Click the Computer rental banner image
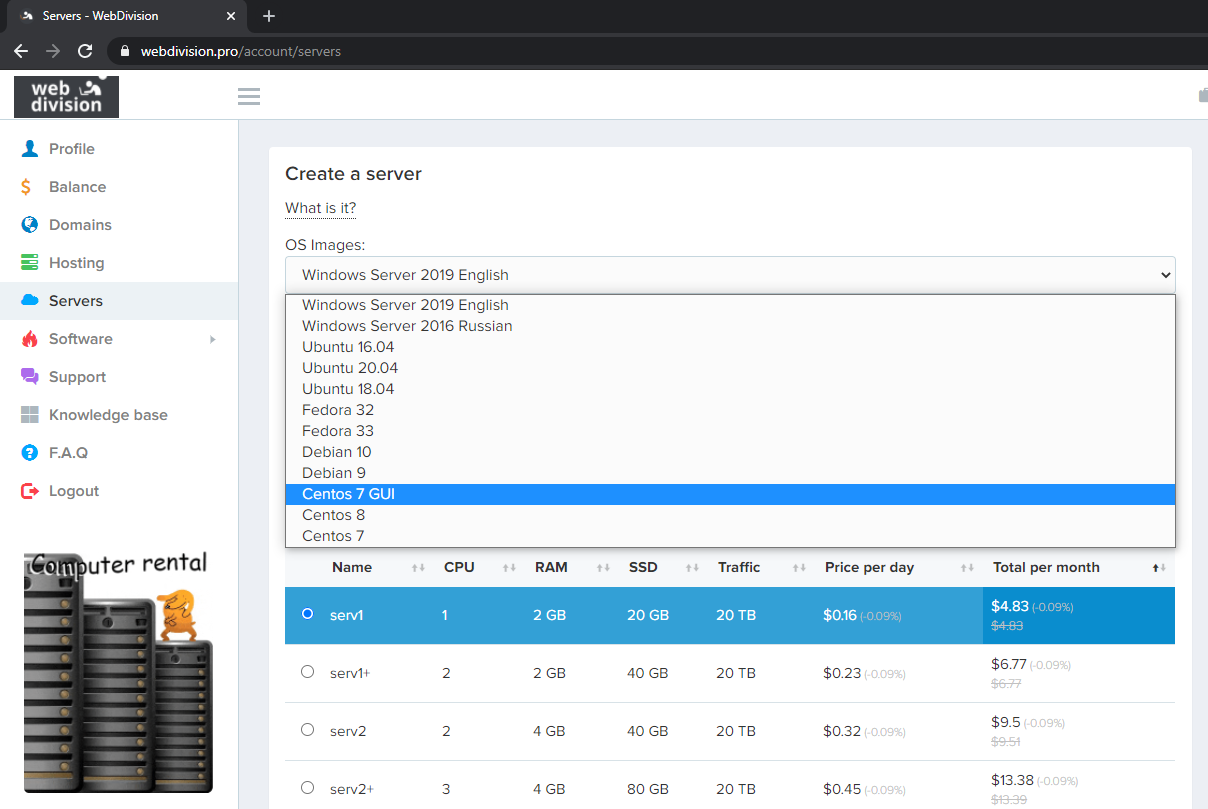 tap(118, 670)
